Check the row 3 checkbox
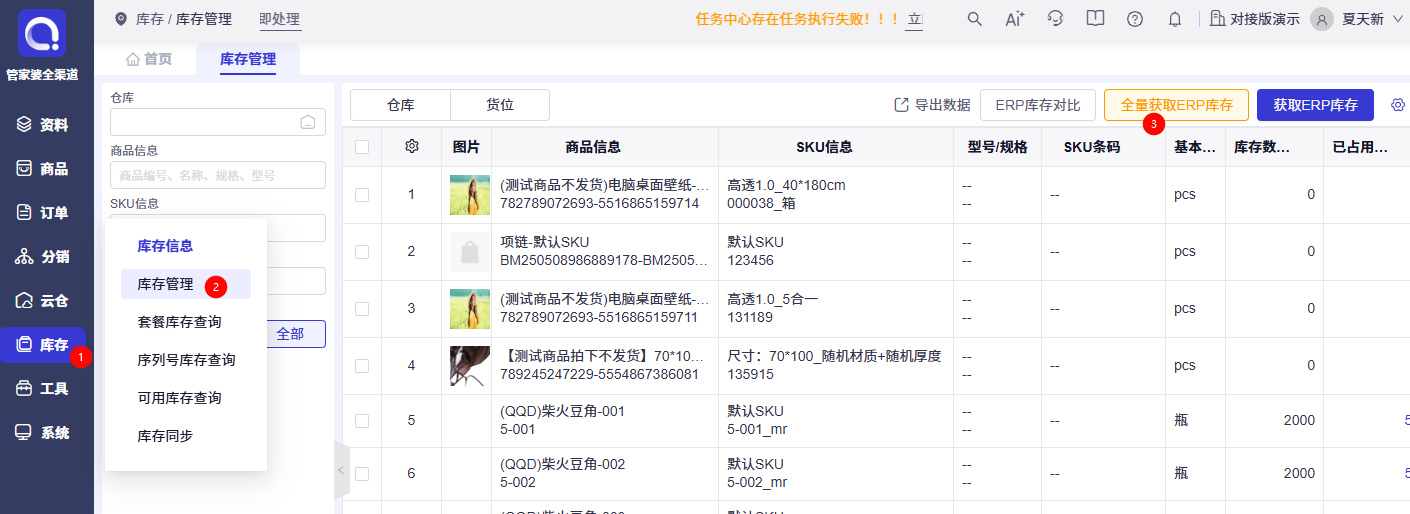The height and width of the screenshot is (514, 1410). (x=362, y=309)
